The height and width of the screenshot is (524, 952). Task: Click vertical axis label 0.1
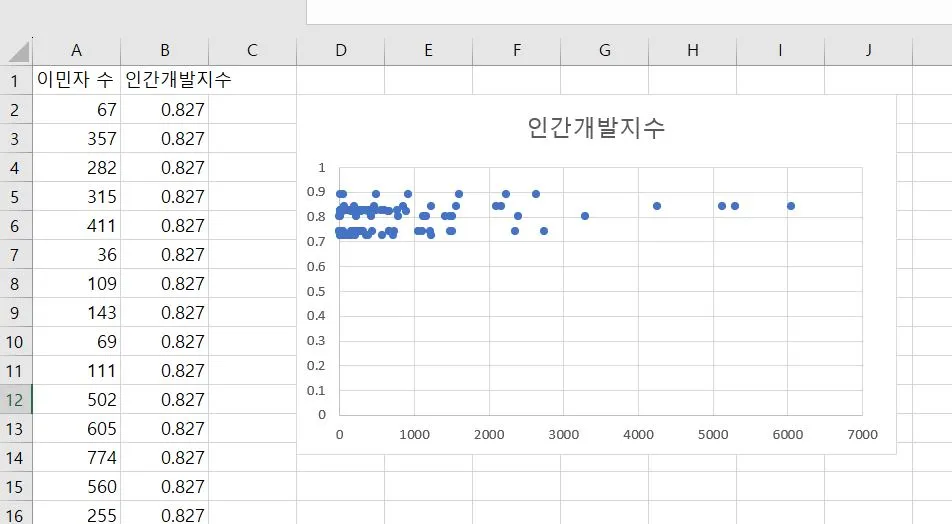[316, 390]
